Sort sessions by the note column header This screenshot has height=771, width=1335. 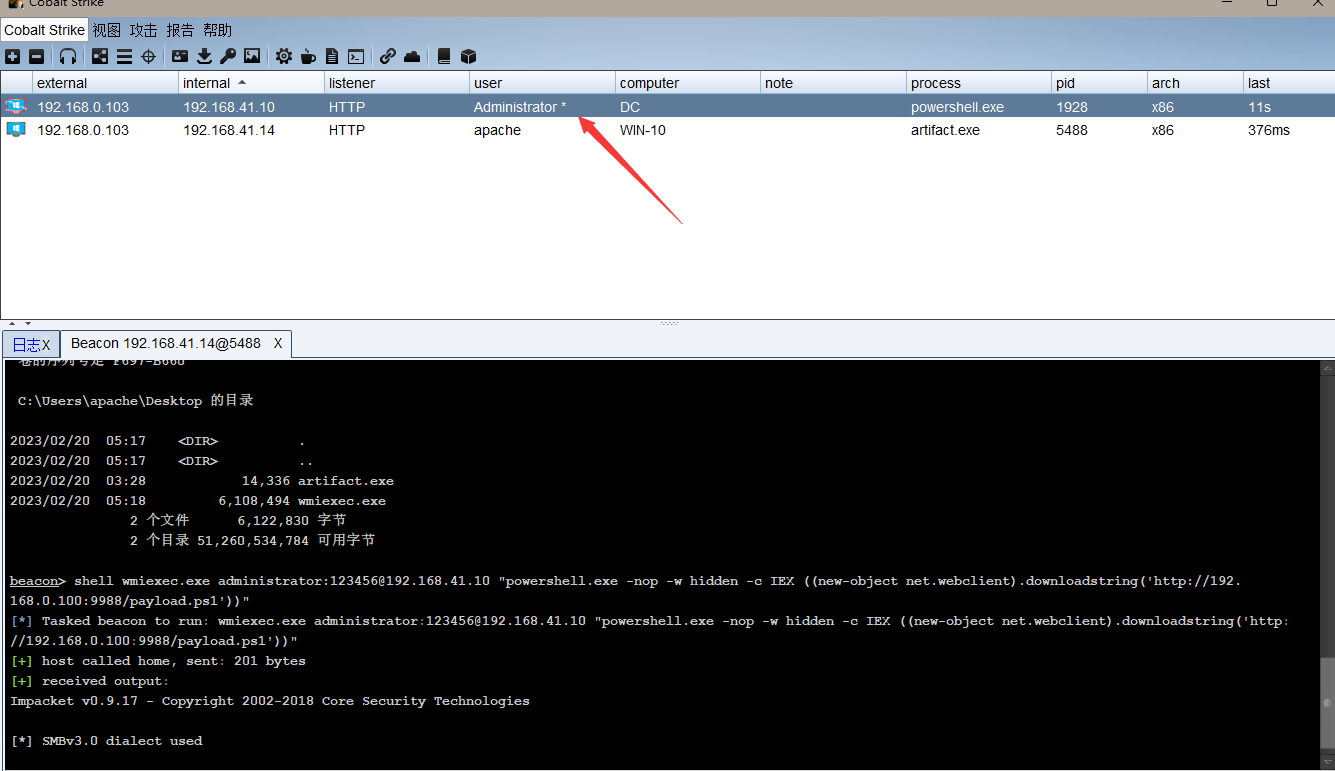[834, 83]
